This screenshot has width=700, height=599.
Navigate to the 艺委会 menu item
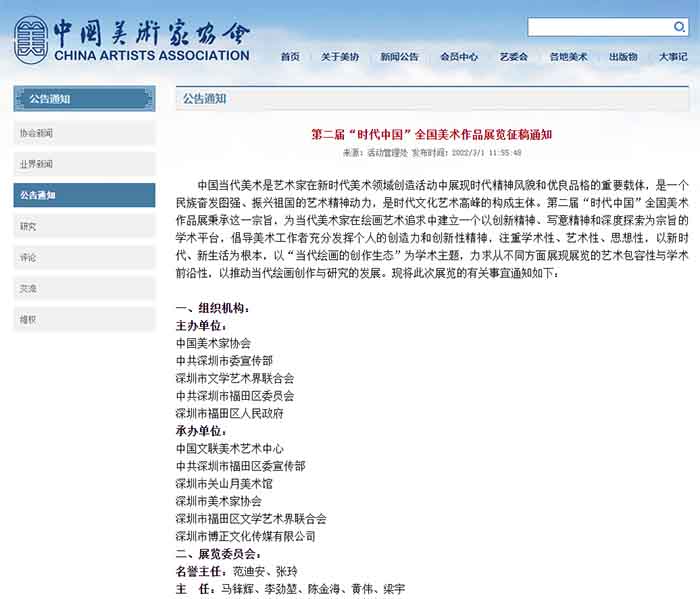[x=514, y=57]
